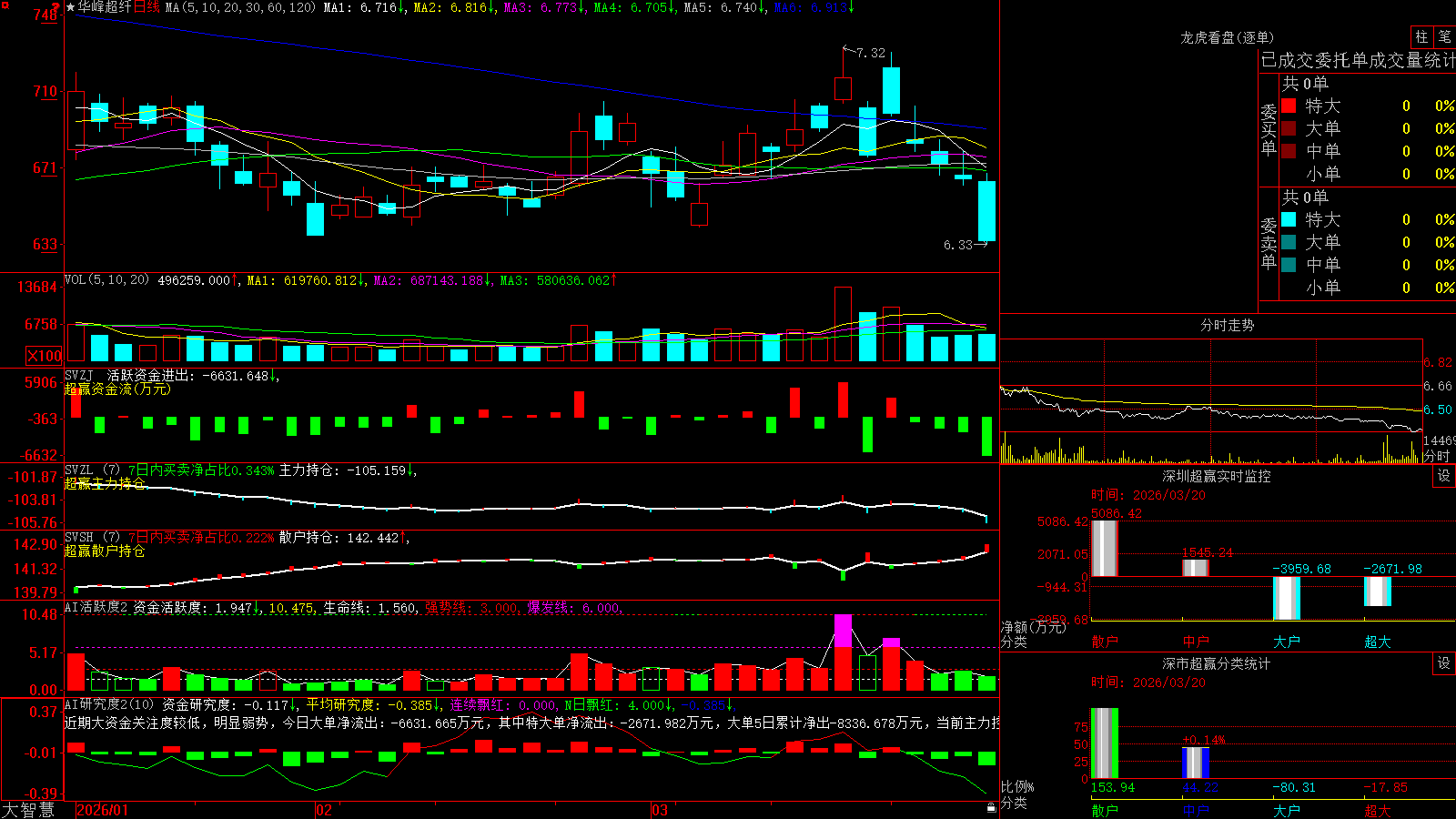Click the dark red 中单 buy-order swatch
This screenshot has height=819, width=1456.
[1289, 150]
